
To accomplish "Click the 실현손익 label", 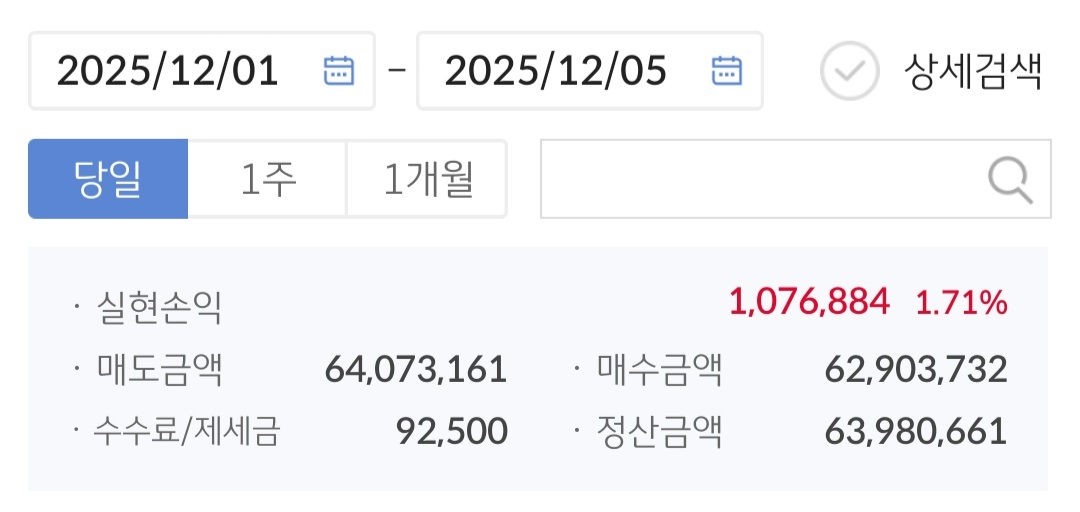I will (x=158, y=306).
